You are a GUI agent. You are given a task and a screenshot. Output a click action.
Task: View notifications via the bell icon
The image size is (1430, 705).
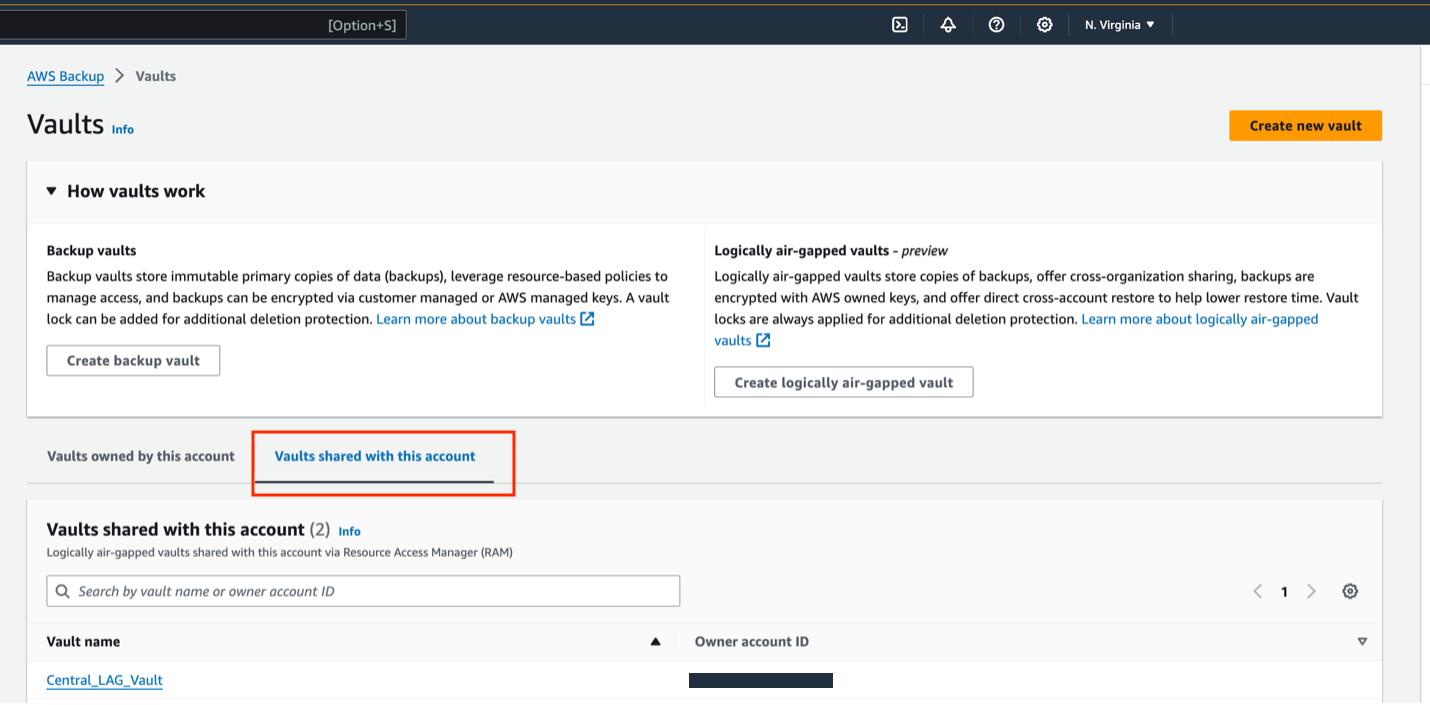[947, 24]
